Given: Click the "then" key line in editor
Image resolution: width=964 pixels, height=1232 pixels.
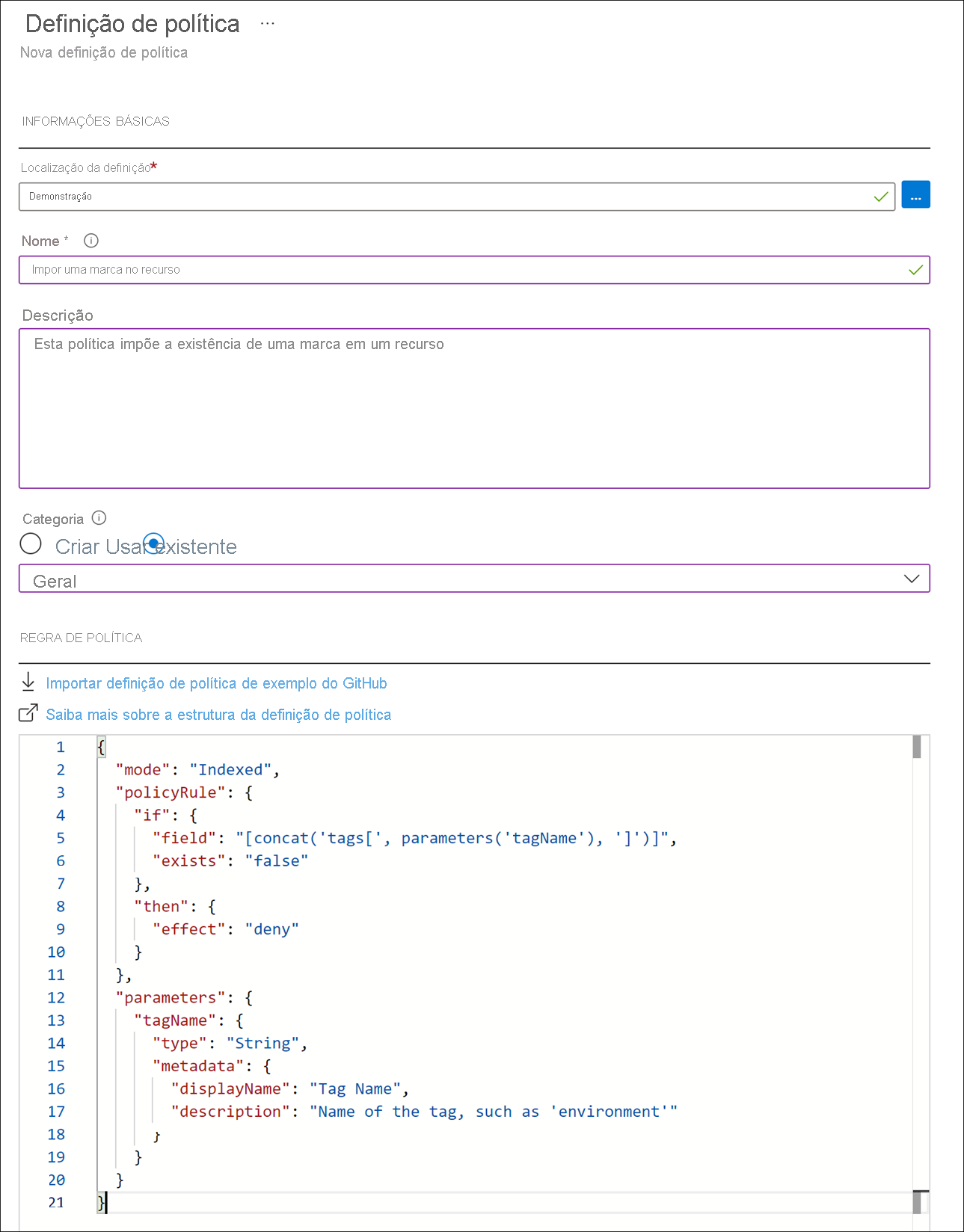Looking at the screenshot, I should pyautogui.click(x=175, y=907).
